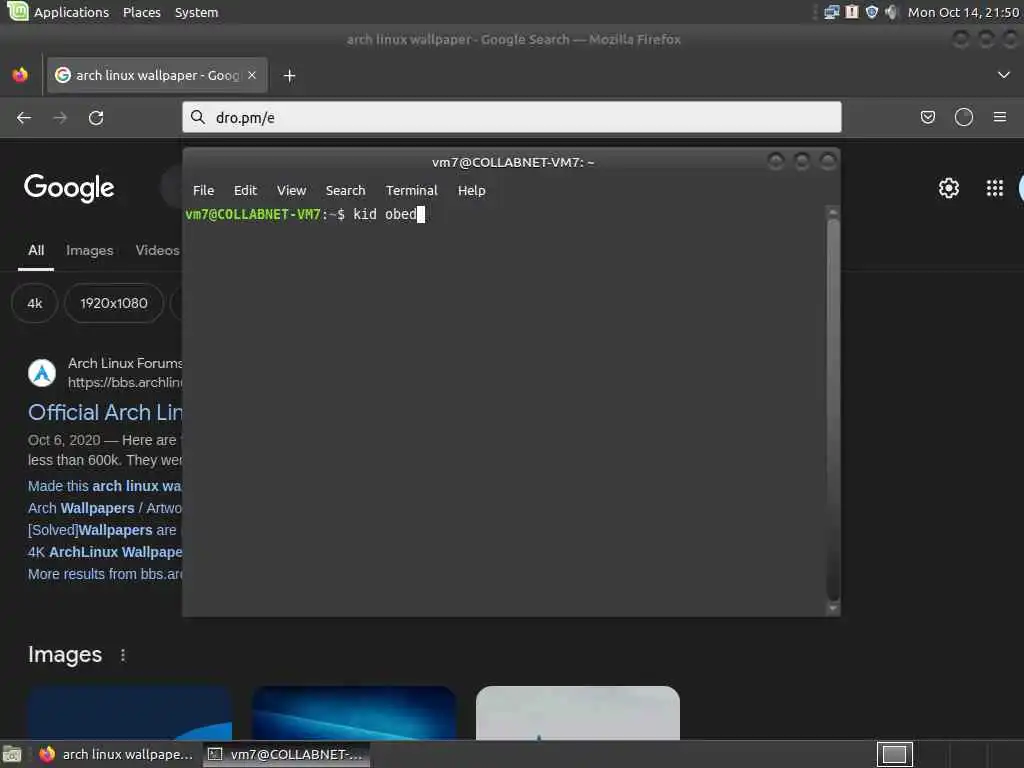
Task: Open the second blue wave image thumbnail
Action: [354, 712]
